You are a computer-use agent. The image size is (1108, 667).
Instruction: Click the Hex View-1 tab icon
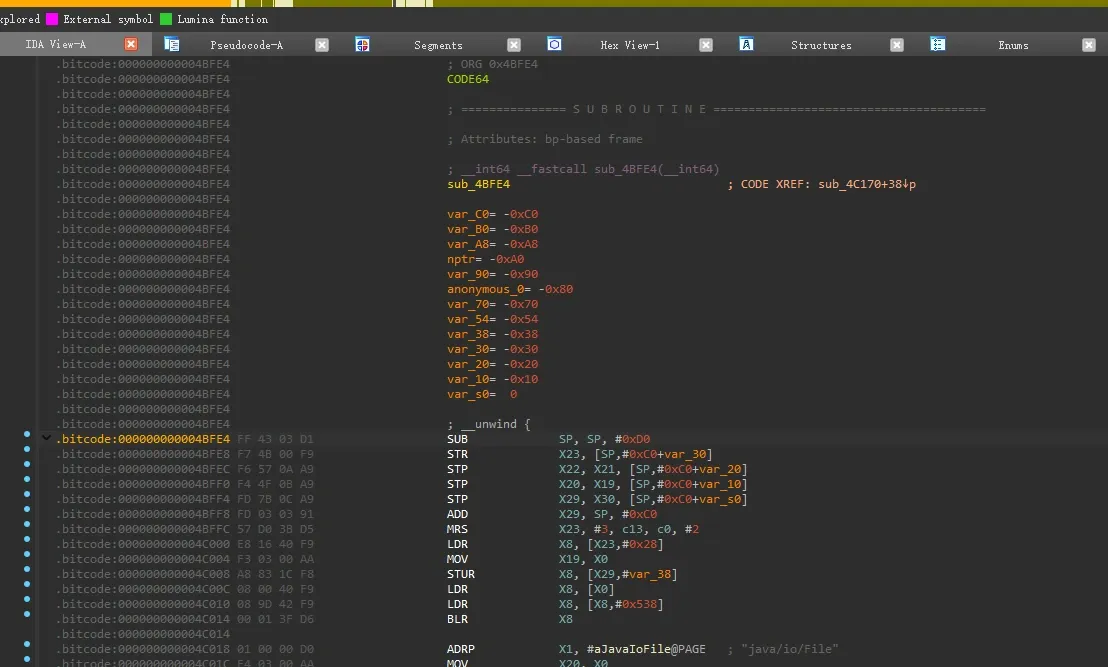[x=555, y=45]
